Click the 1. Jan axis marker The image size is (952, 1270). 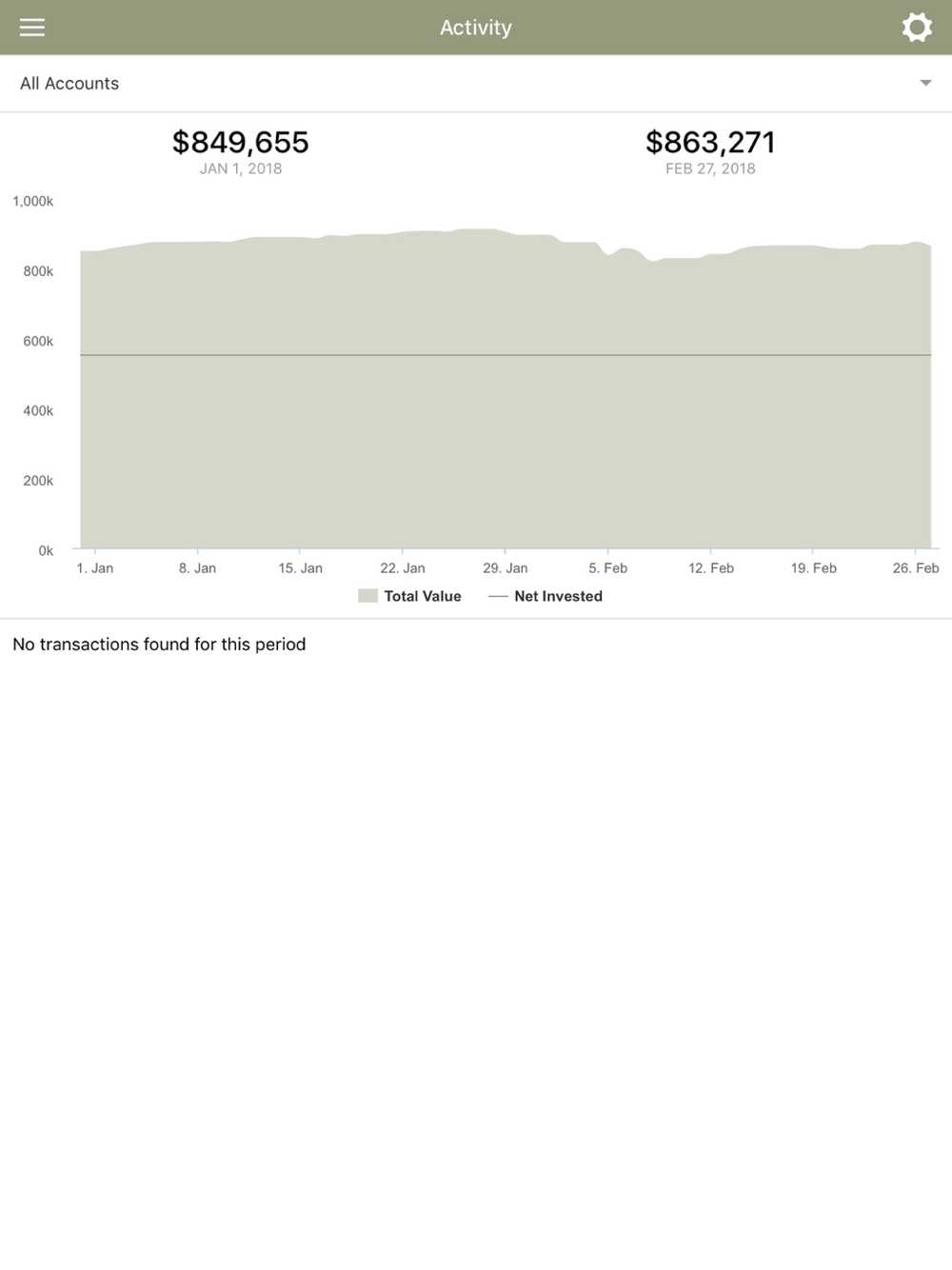(95, 568)
